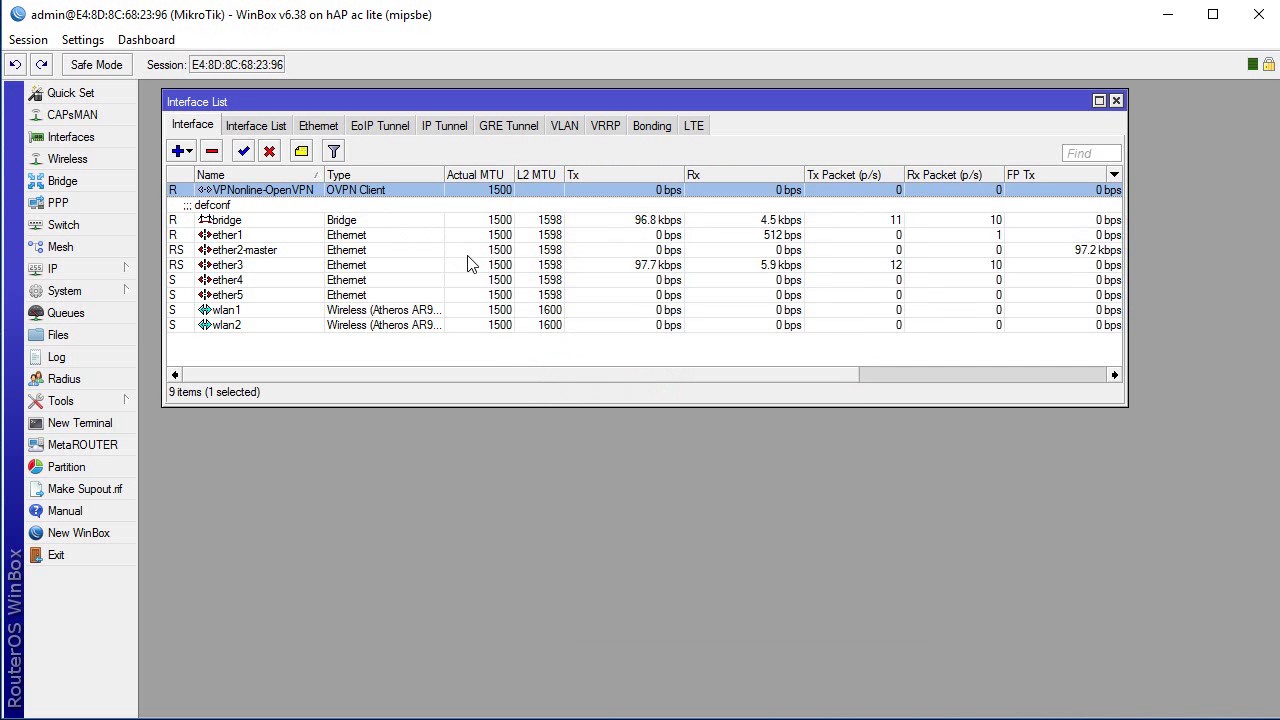The image size is (1280, 720).
Task: Open the Partition sidebar entry
Action: 66,467
